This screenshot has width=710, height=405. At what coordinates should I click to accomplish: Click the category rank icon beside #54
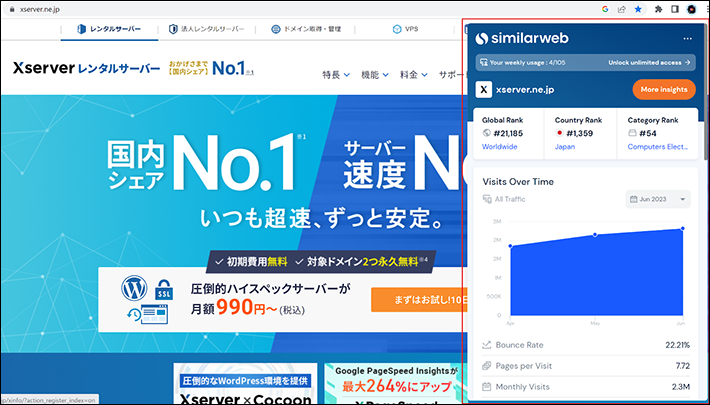tap(632, 133)
